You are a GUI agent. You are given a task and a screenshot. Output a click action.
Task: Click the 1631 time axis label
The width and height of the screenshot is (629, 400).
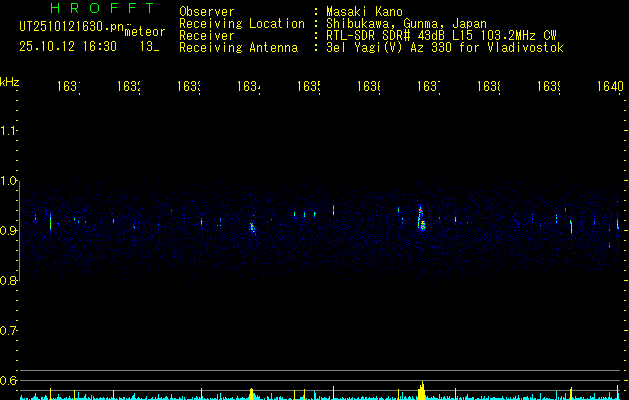pyautogui.click(x=69, y=86)
